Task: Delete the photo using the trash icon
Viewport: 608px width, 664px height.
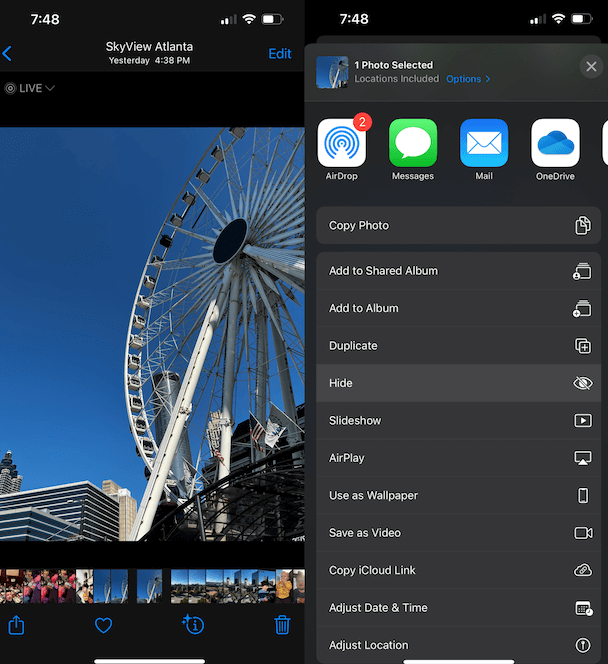Action: click(282, 625)
